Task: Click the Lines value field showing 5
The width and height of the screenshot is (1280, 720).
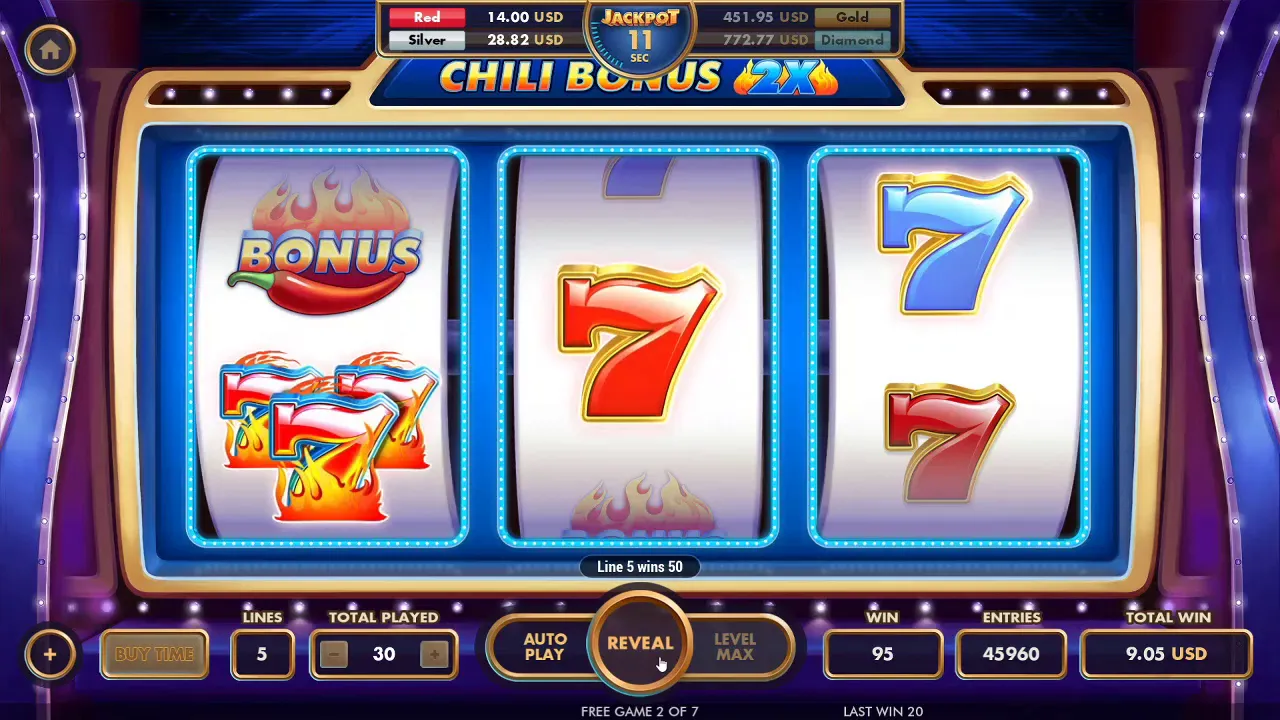Action: (x=262, y=654)
